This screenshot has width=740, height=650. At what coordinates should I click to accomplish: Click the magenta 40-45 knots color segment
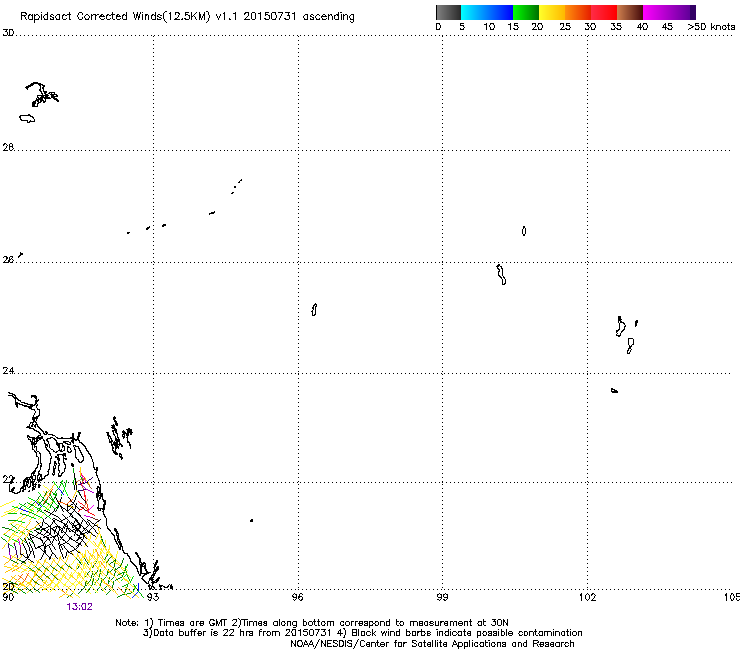pyautogui.click(x=656, y=12)
